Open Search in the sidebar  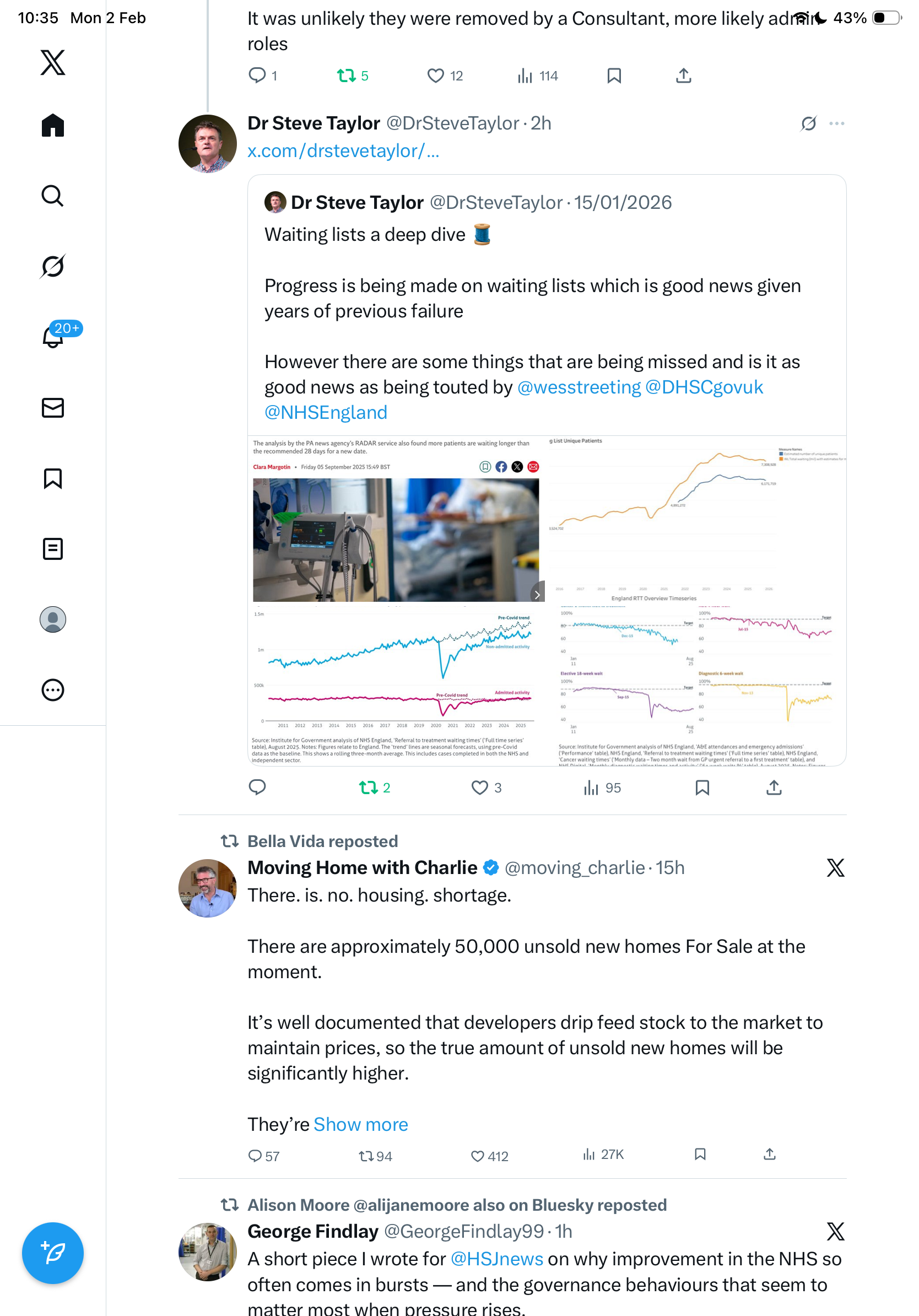[53, 196]
